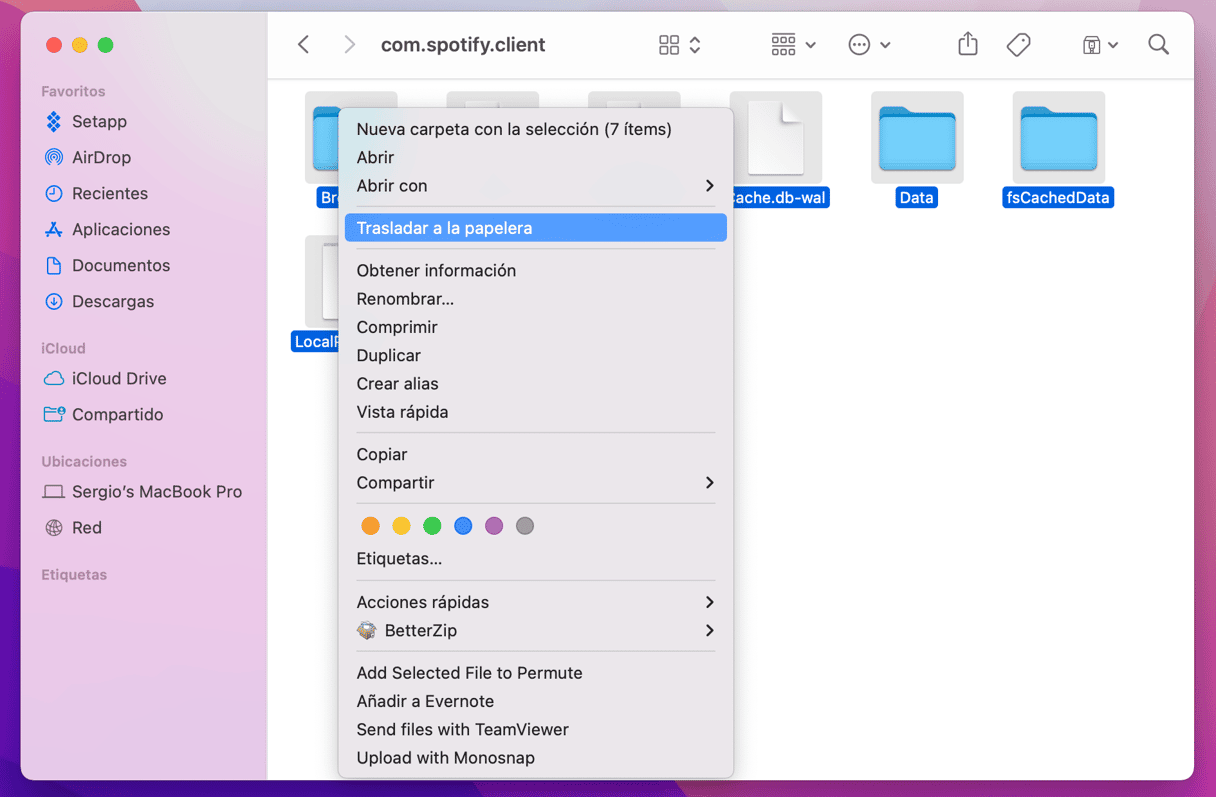1216x797 pixels.
Task: Expand the BetterZip submenu
Action: coord(535,630)
